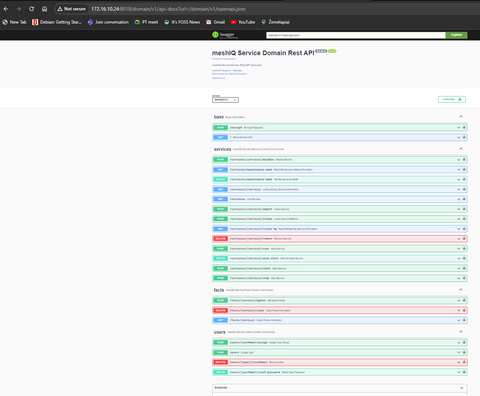Open the openapi.json link under title
Viewport: 480px width, 396px height.
click(x=224, y=59)
